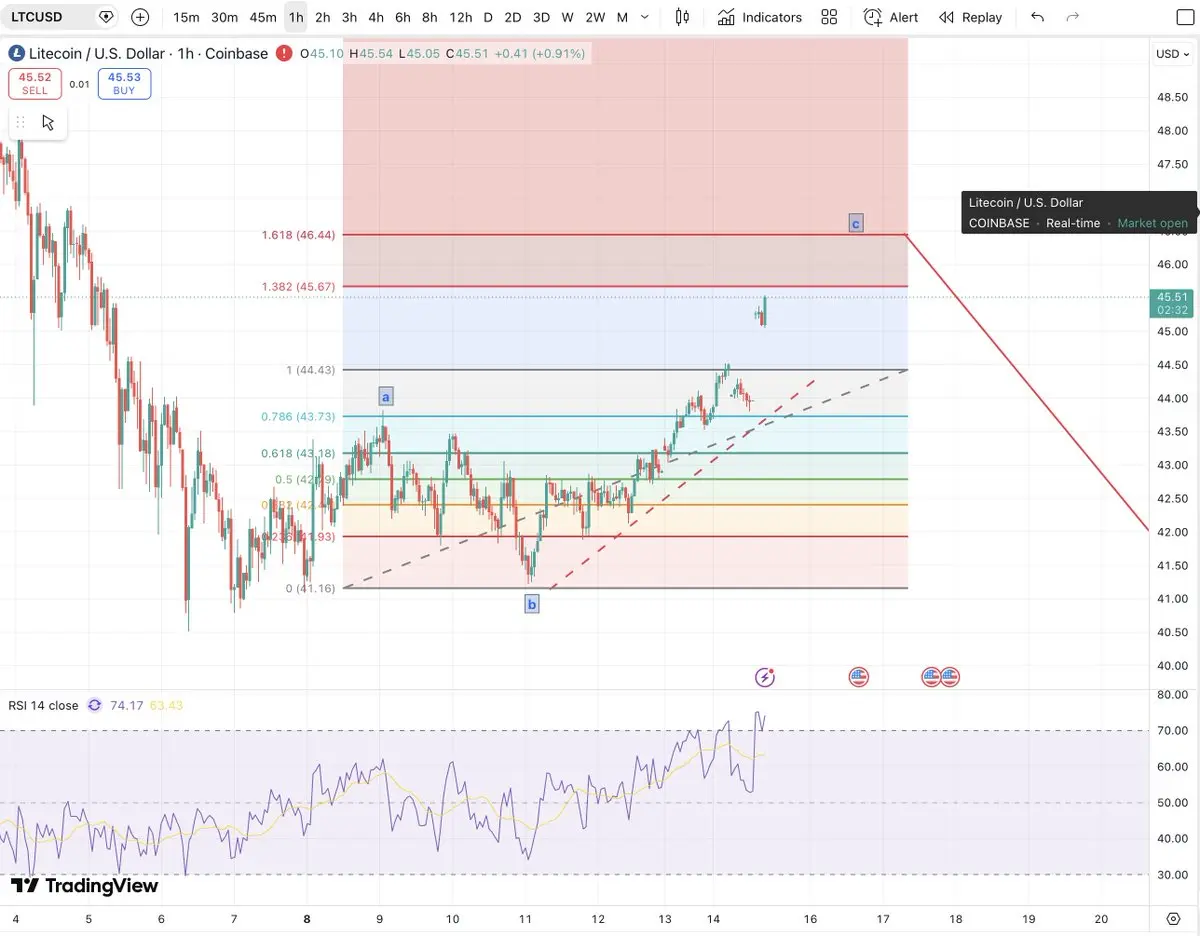Viewport: 1200px width, 936px height.
Task: Click the cursor arrow tool
Action: click(x=48, y=122)
